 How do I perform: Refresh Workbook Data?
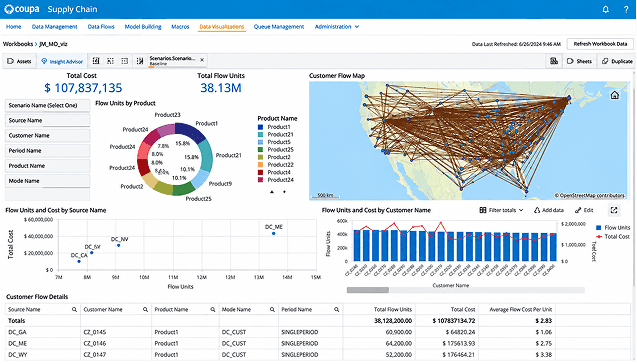[x=600, y=44]
